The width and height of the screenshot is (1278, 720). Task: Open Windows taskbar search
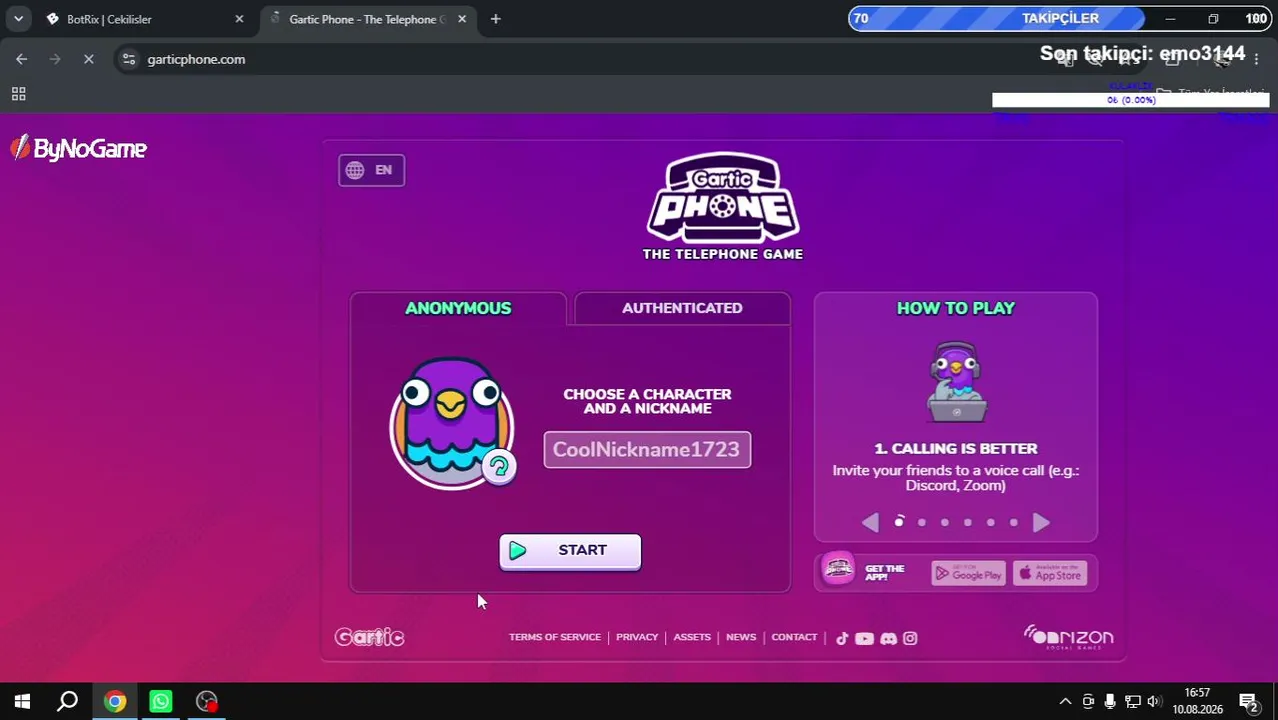(x=67, y=702)
